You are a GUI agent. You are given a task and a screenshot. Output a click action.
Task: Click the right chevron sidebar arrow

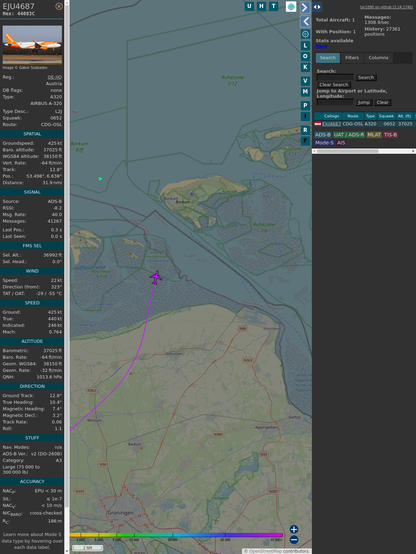pos(305,7)
